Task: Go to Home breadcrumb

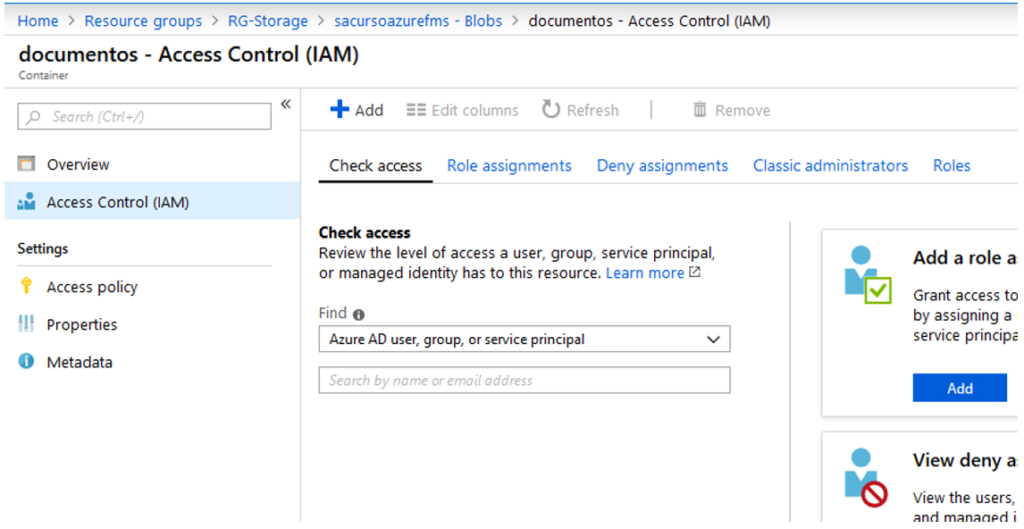Action: click(x=37, y=21)
